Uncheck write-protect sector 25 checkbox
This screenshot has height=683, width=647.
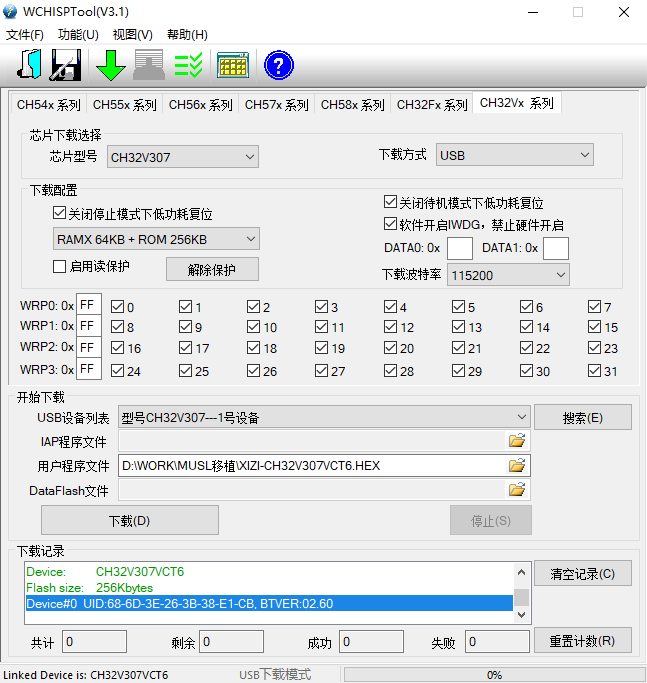coord(185,371)
